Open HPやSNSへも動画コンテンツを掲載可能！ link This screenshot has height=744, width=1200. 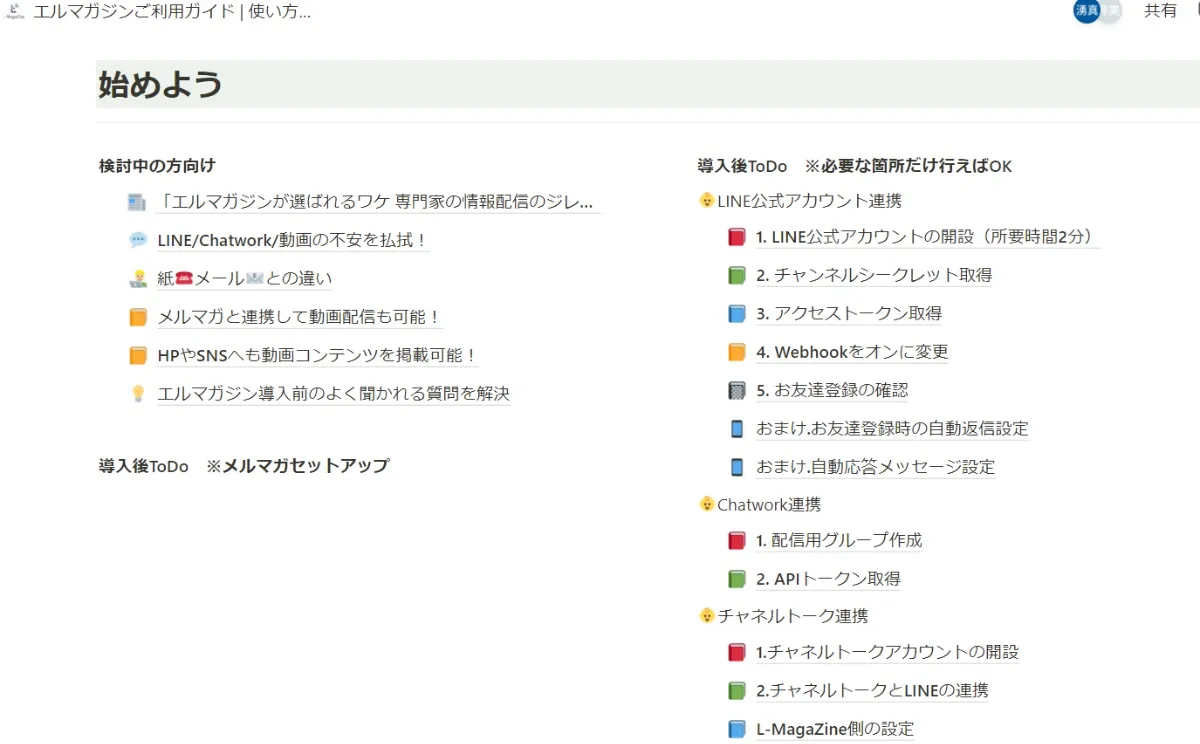click(317, 355)
